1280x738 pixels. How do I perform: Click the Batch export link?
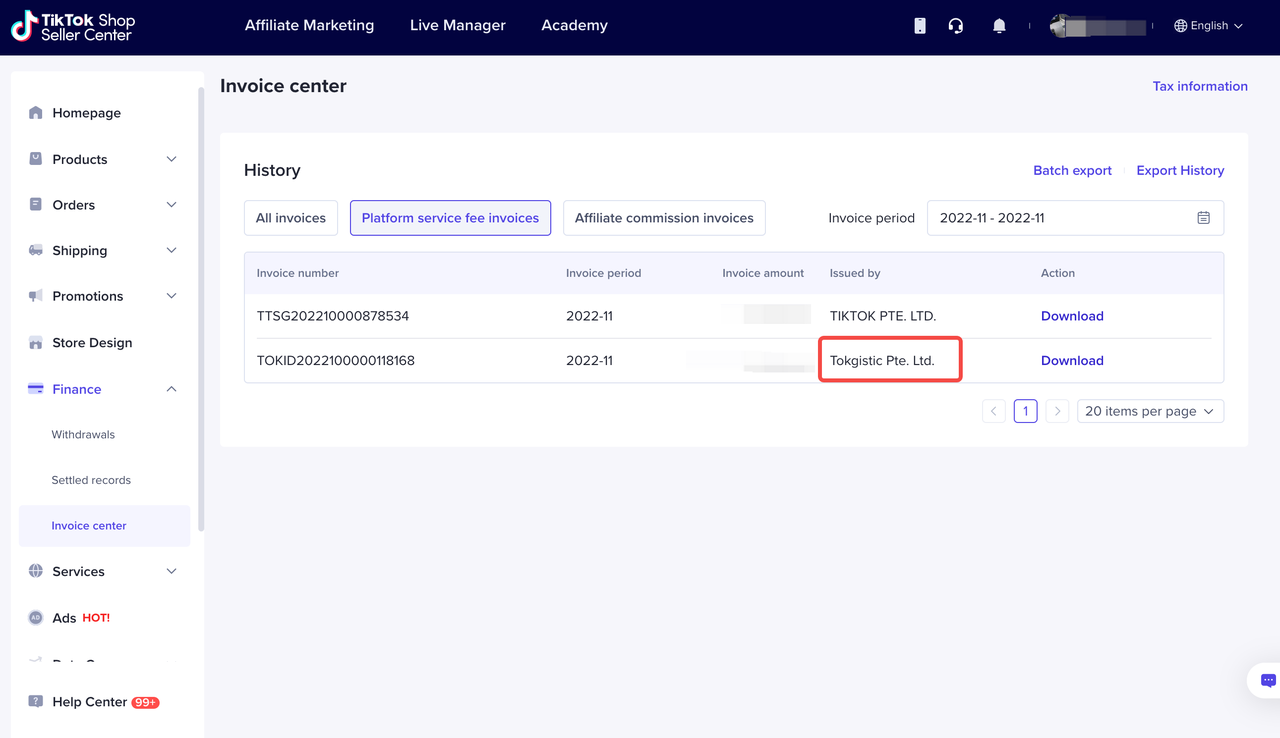pyautogui.click(x=1072, y=171)
